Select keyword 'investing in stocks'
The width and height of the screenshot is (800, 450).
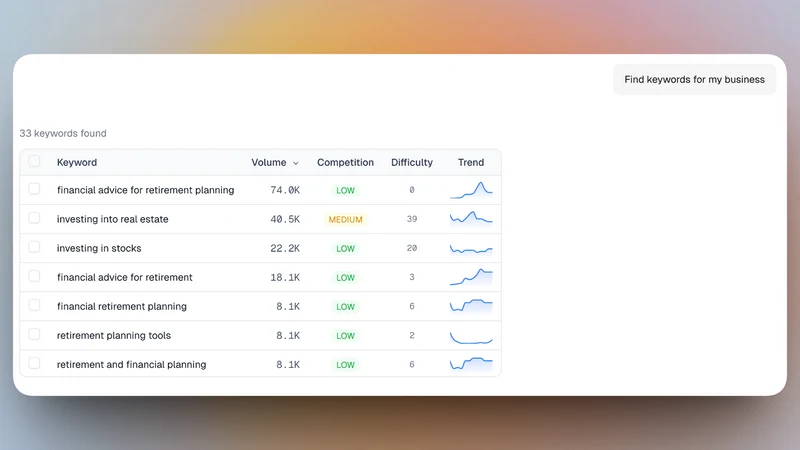(99, 248)
